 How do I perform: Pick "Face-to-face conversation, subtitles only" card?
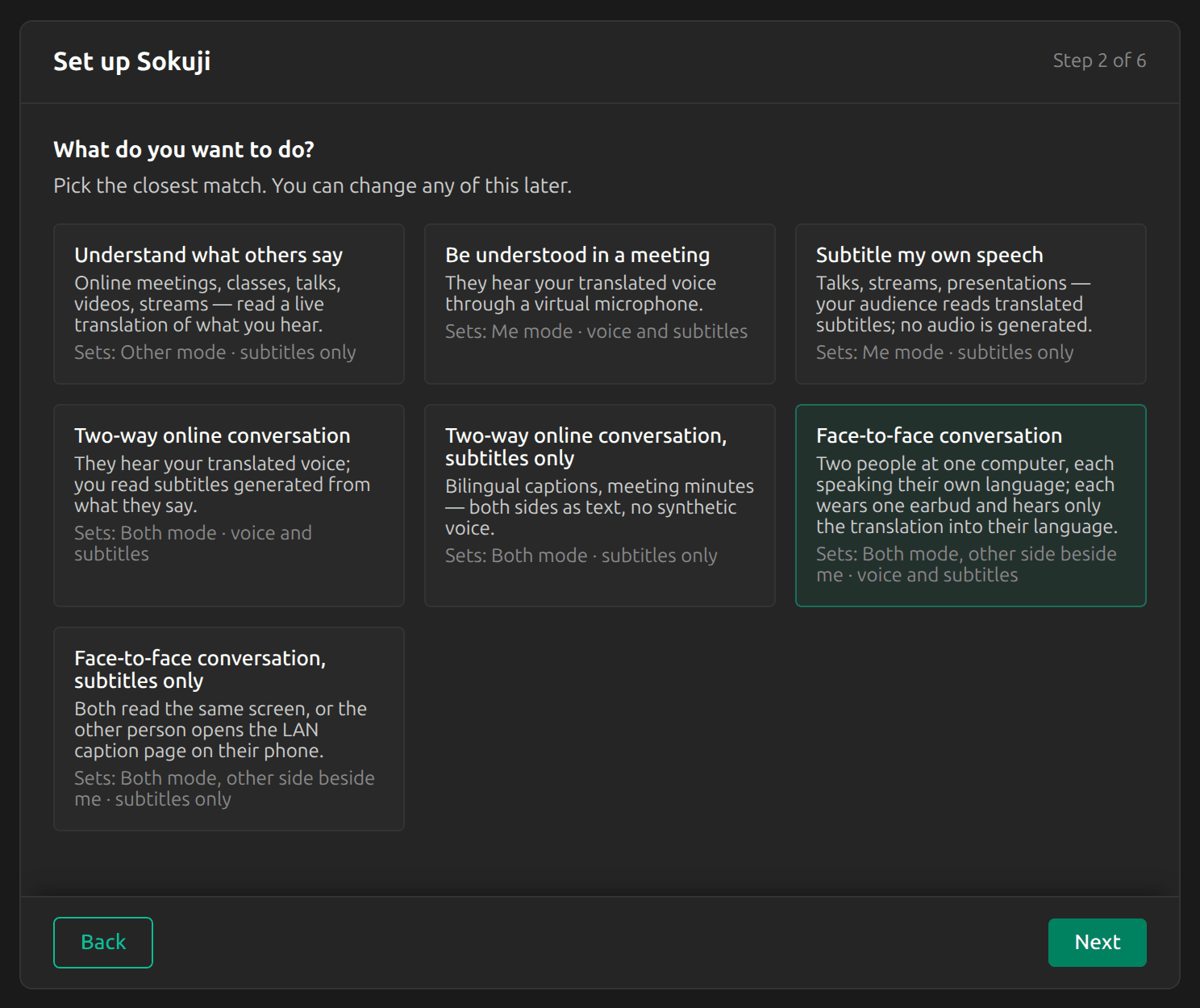(229, 729)
